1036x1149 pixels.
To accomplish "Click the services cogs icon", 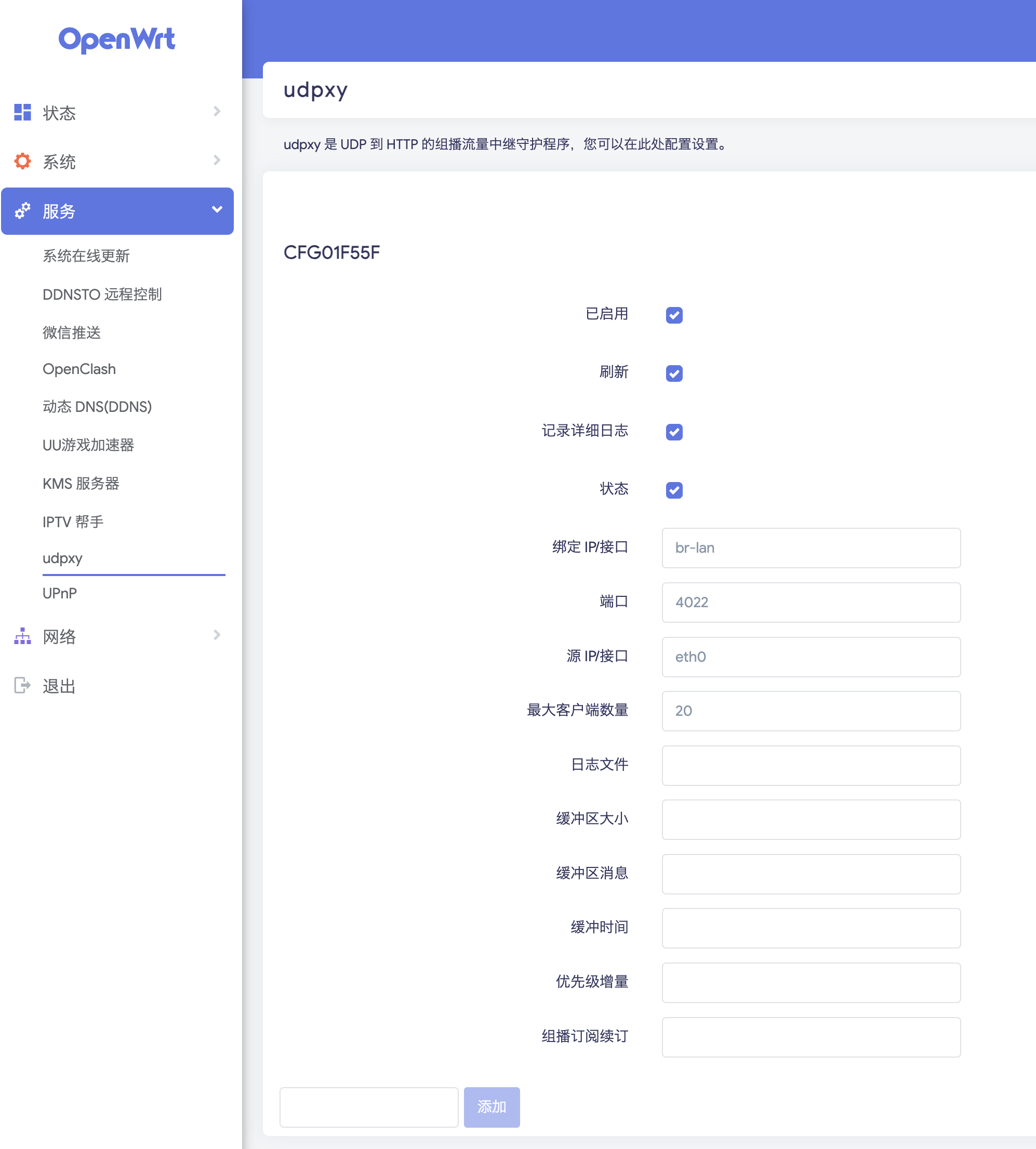I will click(22, 210).
